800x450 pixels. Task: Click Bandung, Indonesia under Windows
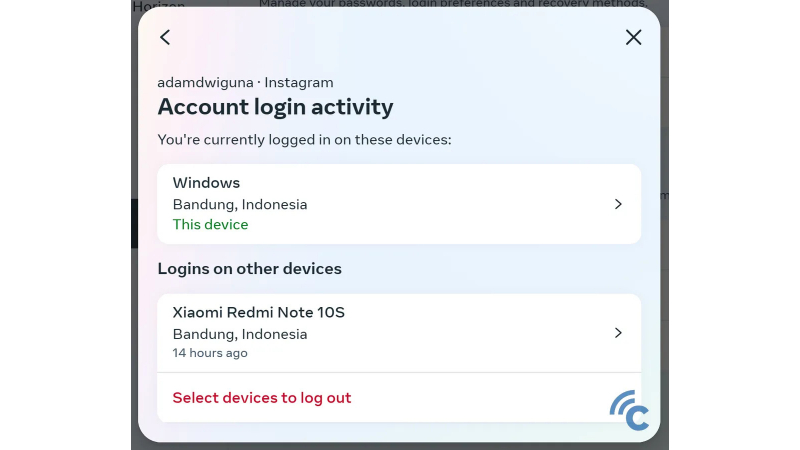(x=240, y=204)
